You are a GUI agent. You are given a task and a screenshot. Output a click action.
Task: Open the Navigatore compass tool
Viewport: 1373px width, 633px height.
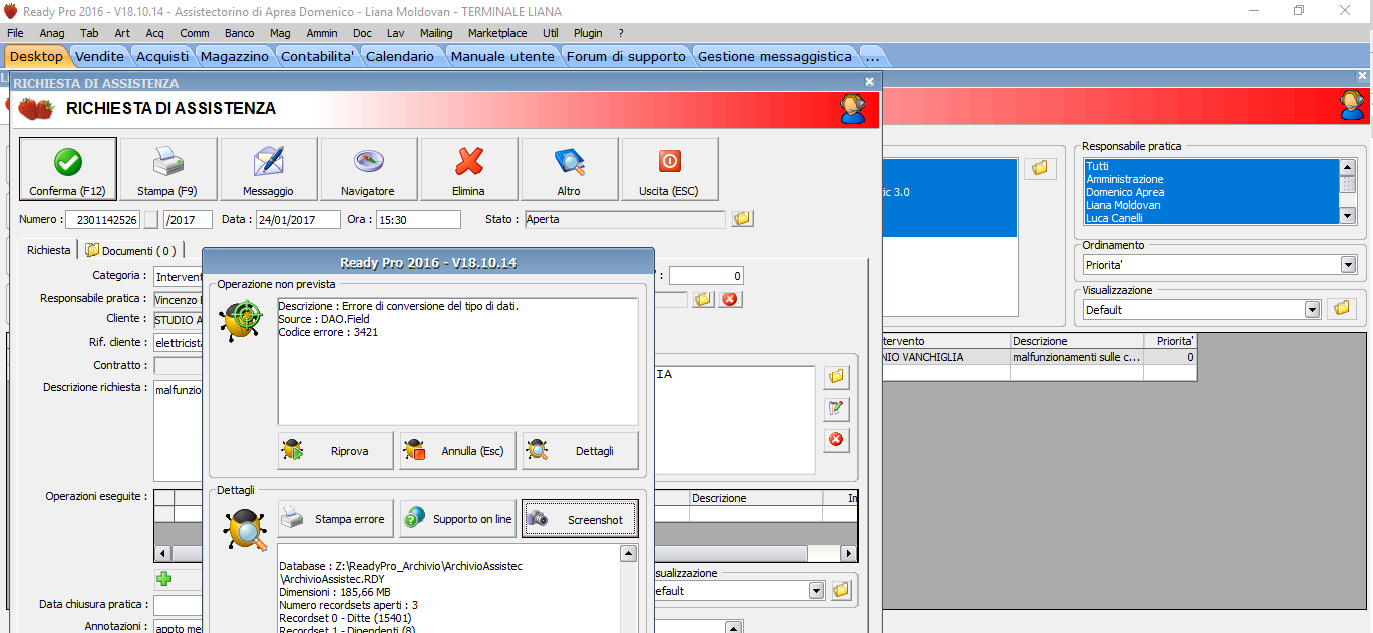click(368, 169)
